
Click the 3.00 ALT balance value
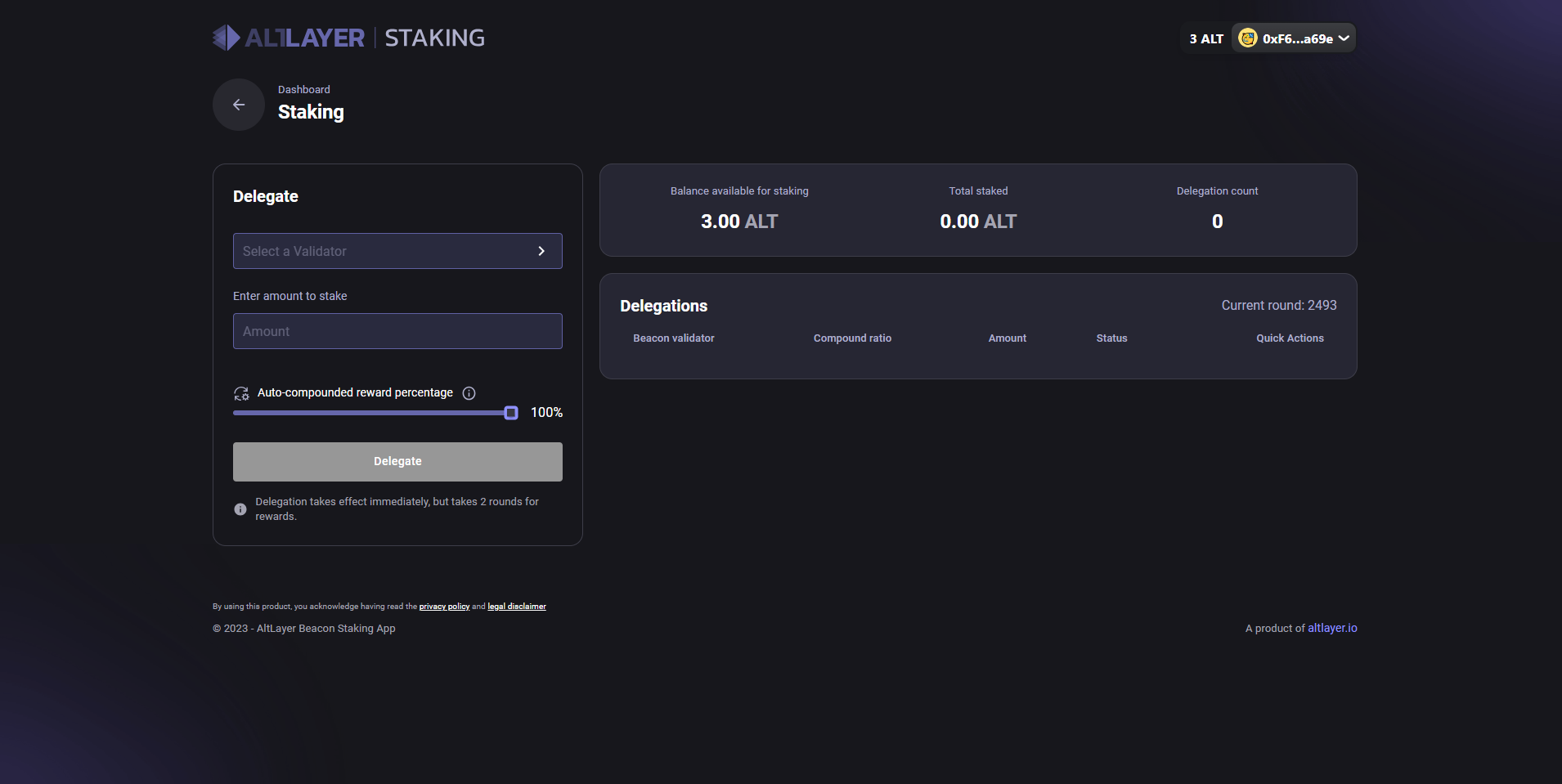(739, 222)
